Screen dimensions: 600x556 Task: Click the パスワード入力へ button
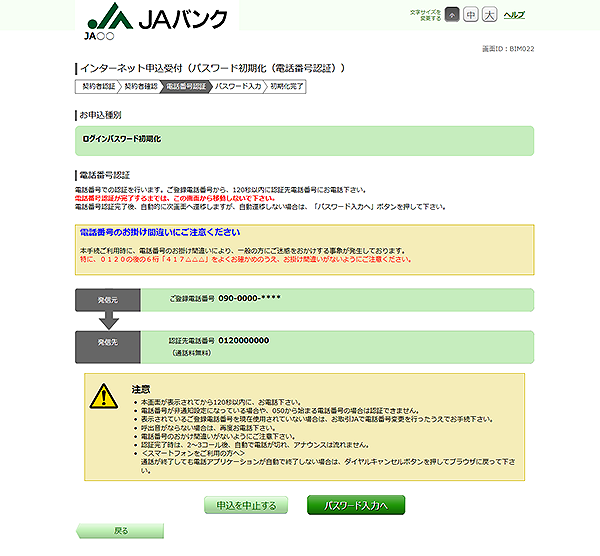pyautogui.click(x=356, y=505)
